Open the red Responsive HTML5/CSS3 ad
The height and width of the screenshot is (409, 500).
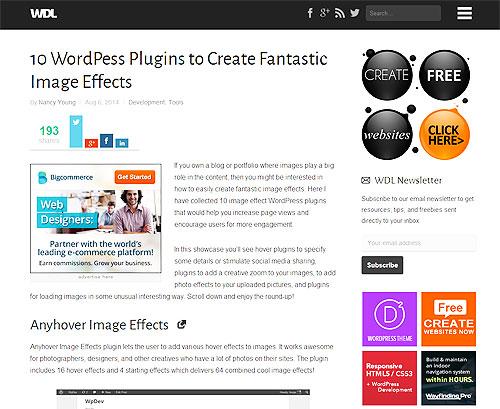pos(389,378)
